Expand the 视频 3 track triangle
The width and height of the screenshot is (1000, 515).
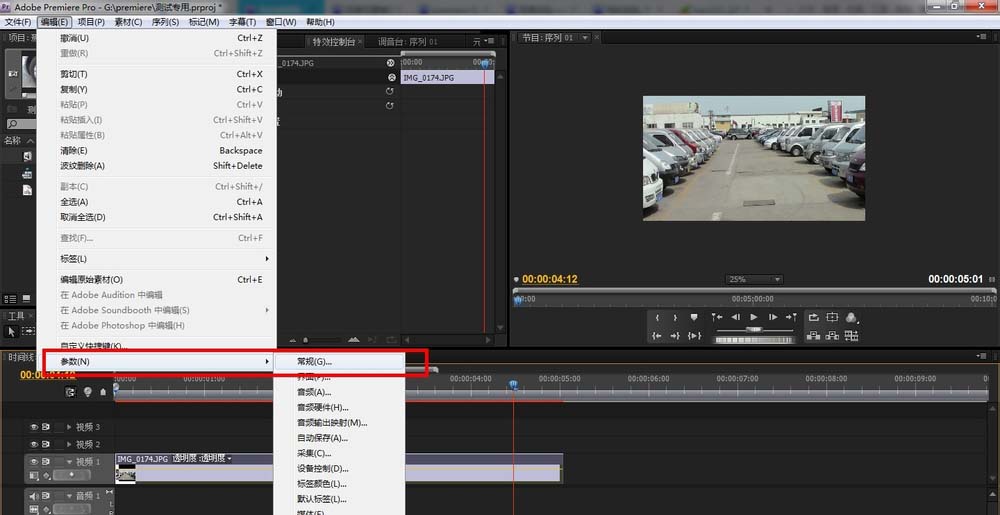(69, 427)
